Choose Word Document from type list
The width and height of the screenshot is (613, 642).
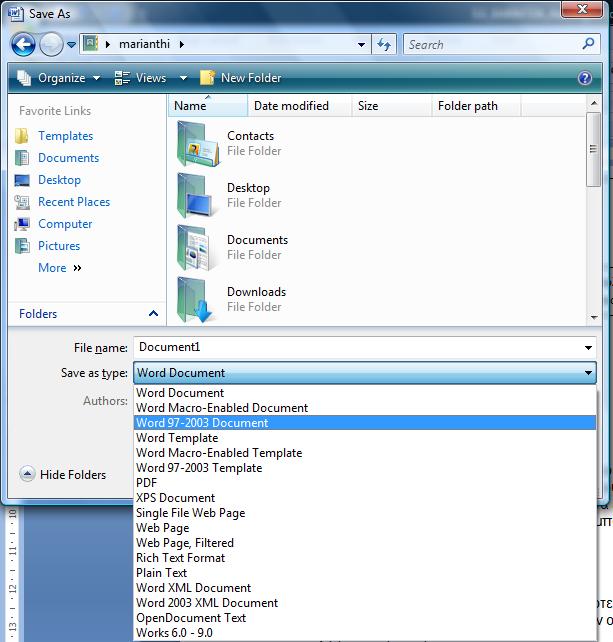click(x=364, y=393)
